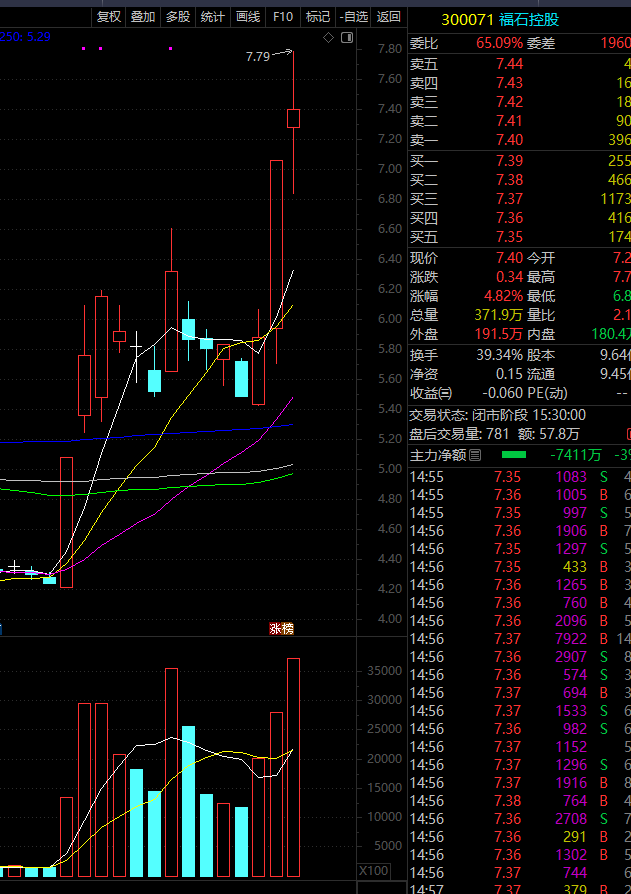Click the 返回 back button
Image resolution: width=631 pixels, height=894 pixels.
(x=389, y=17)
